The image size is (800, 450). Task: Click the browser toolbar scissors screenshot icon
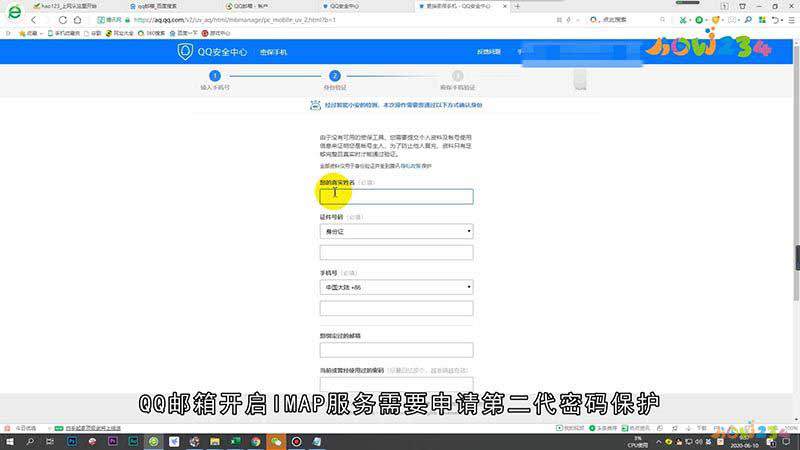click(x=682, y=20)
